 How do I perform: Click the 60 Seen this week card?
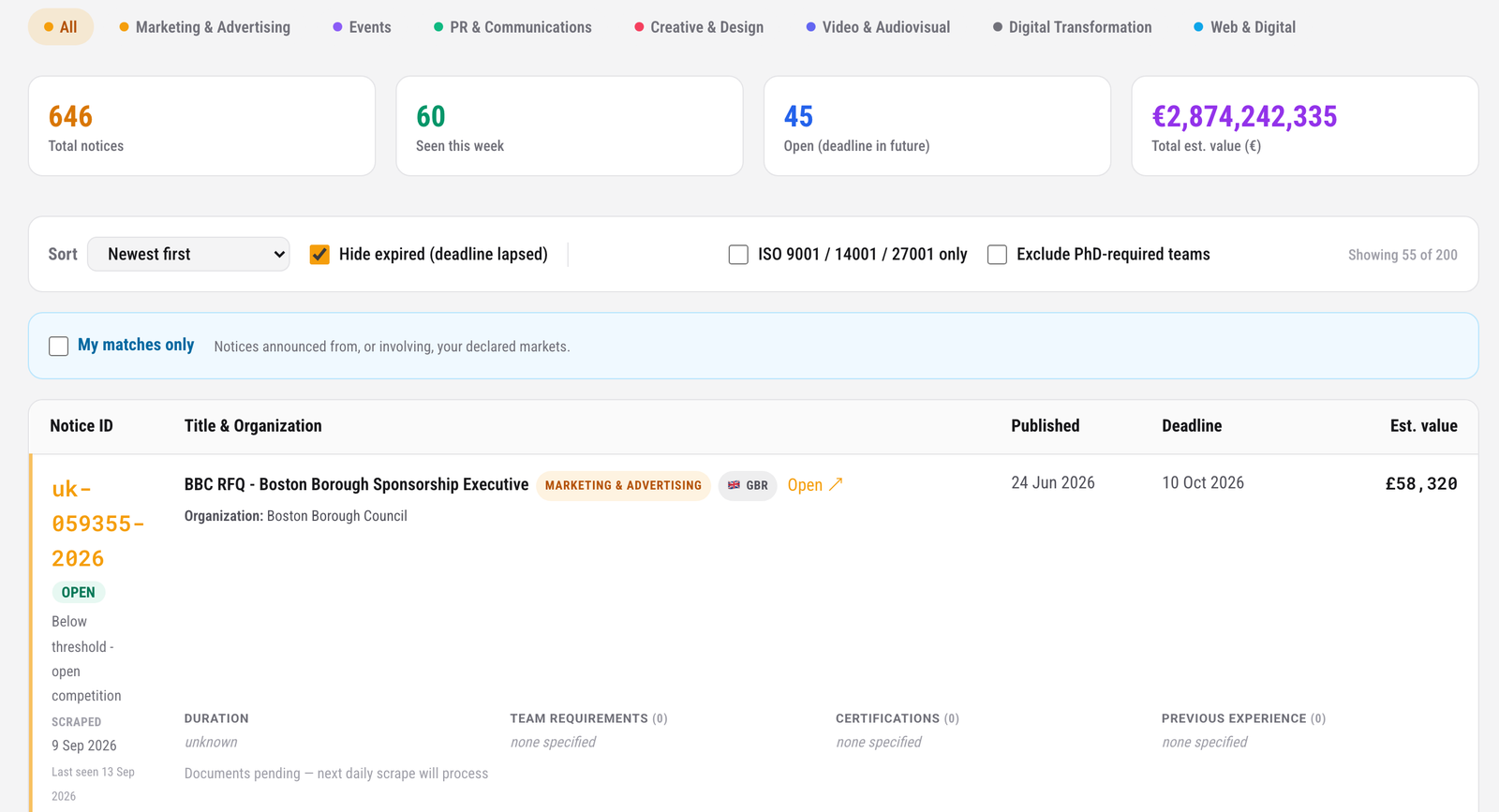tap(570, 125)
